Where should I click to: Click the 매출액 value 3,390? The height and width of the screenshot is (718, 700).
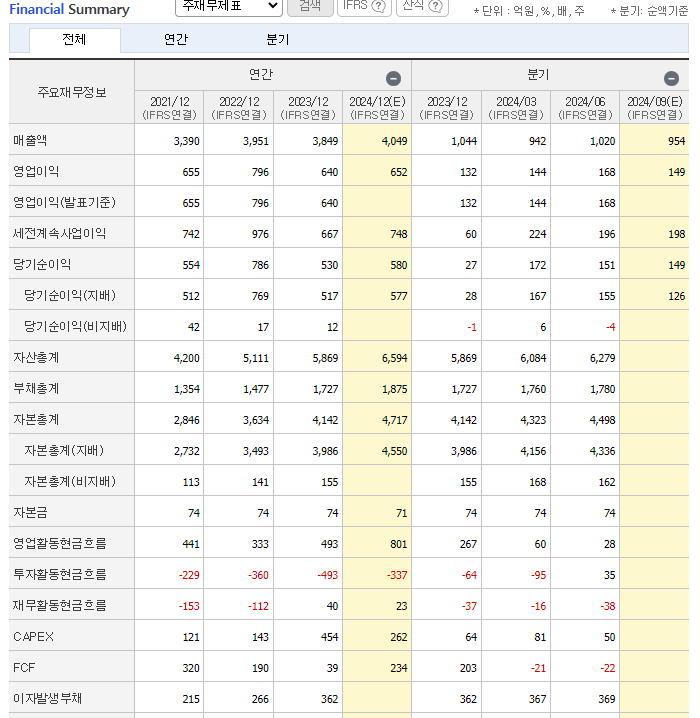point(186,141)
